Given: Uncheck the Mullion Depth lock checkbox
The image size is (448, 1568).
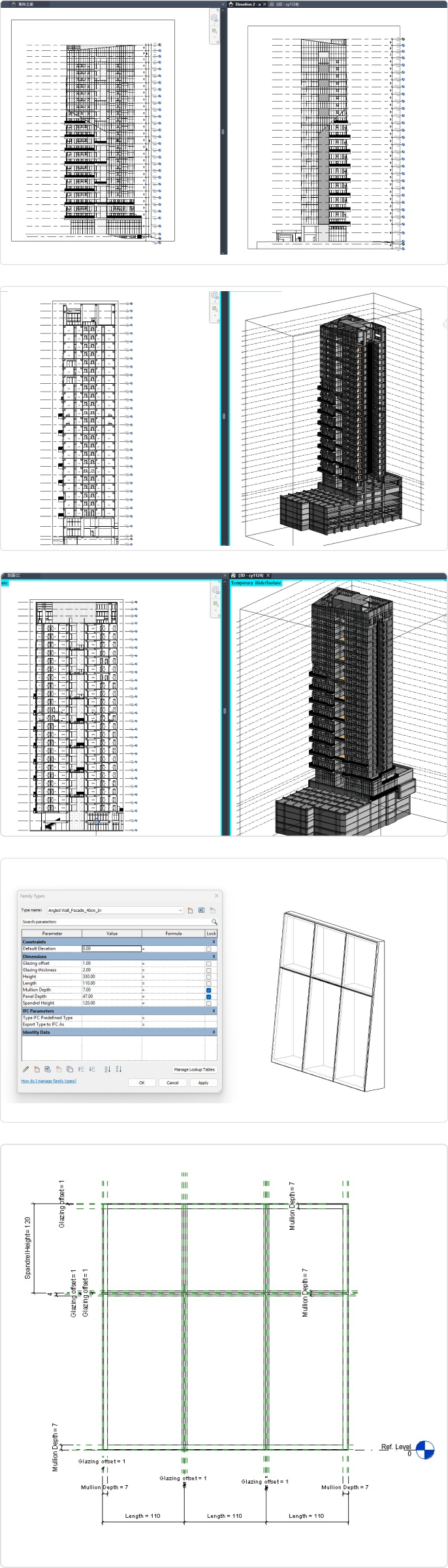Looking at the screenshot, I should 208,990.
